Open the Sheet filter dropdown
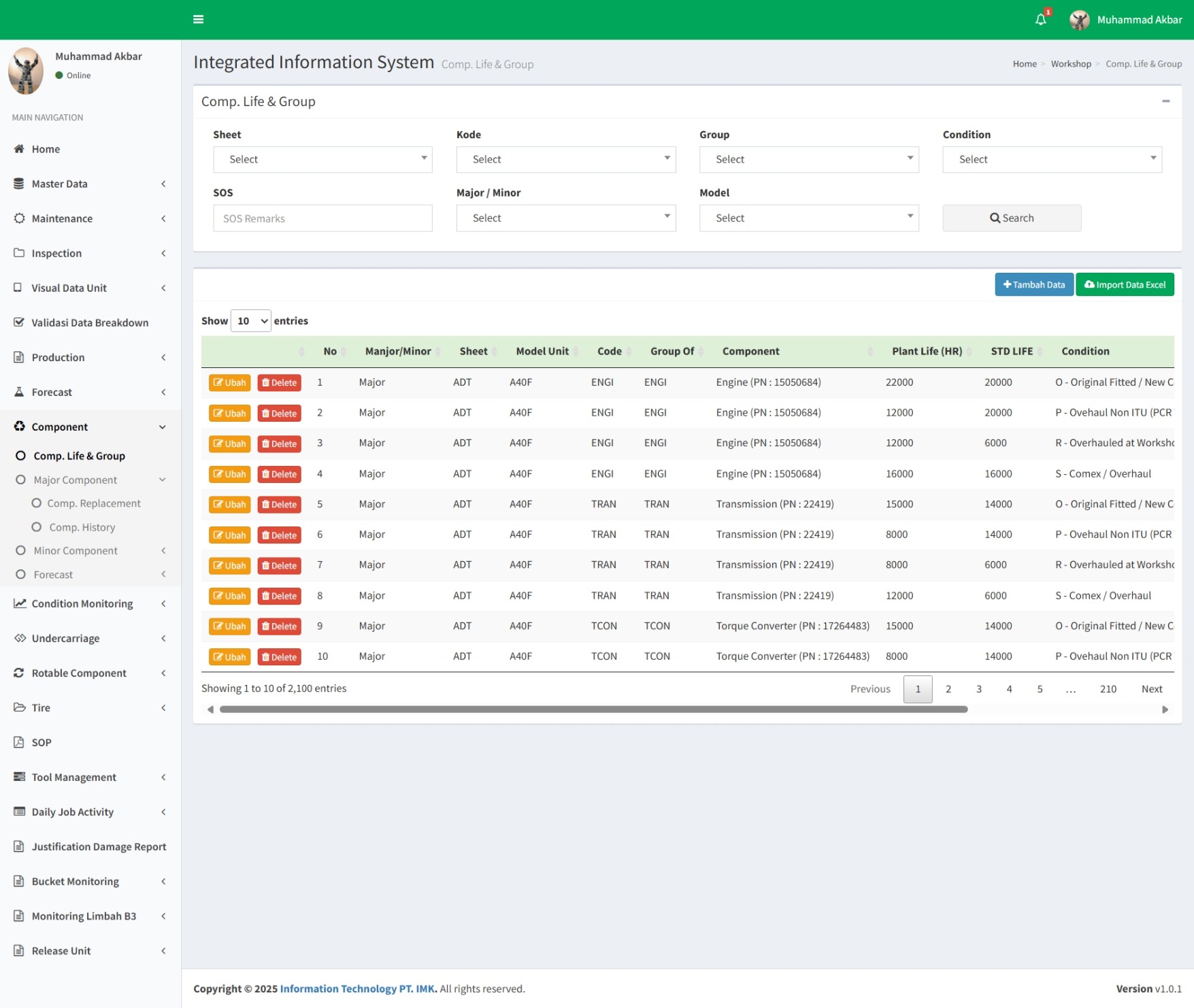 322,159
